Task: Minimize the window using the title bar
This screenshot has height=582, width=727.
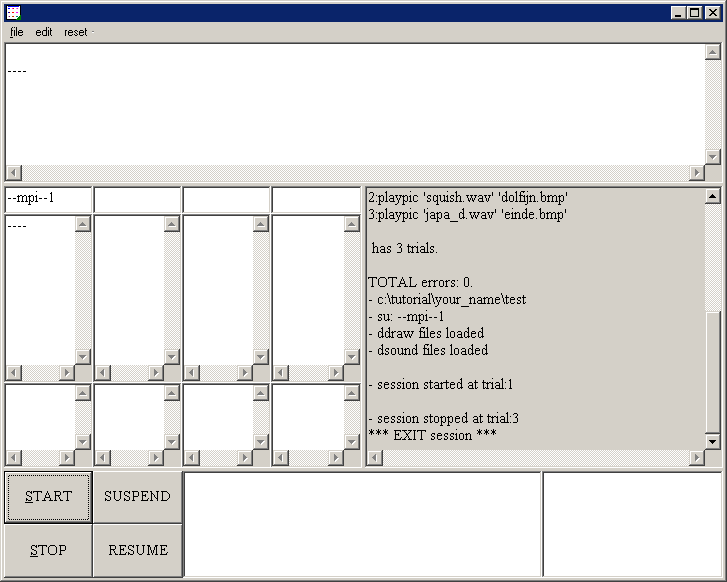Action: (x=678, y=13)
